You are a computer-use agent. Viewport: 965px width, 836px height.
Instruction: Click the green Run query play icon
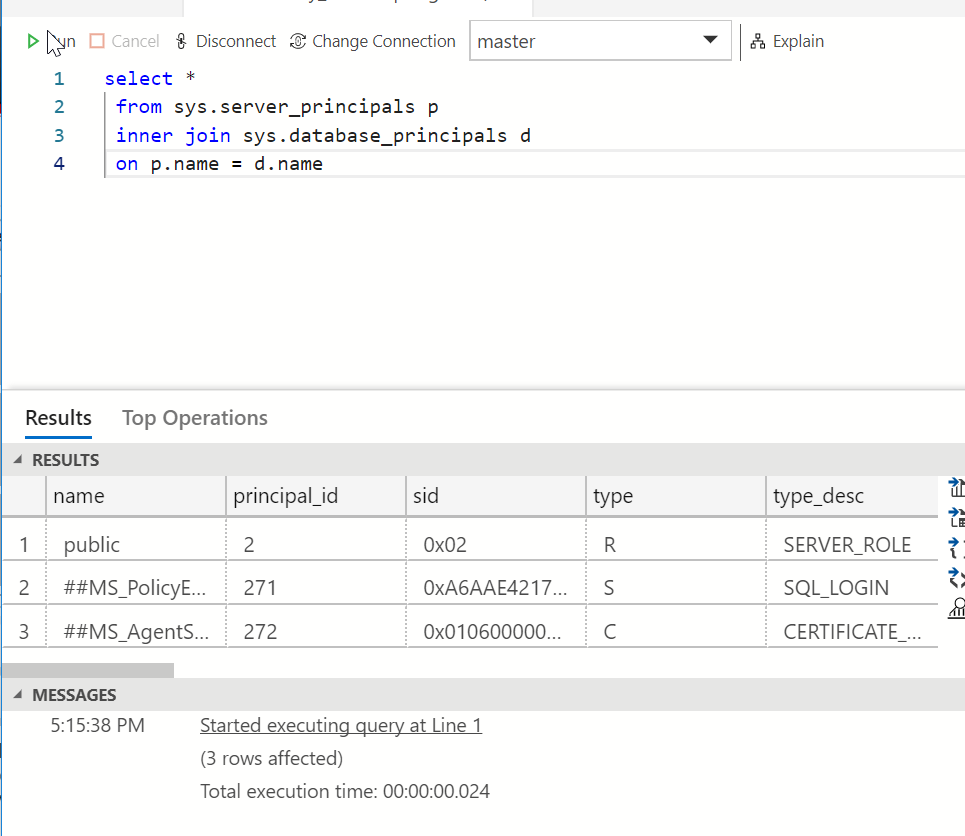[x=33, y=41]
